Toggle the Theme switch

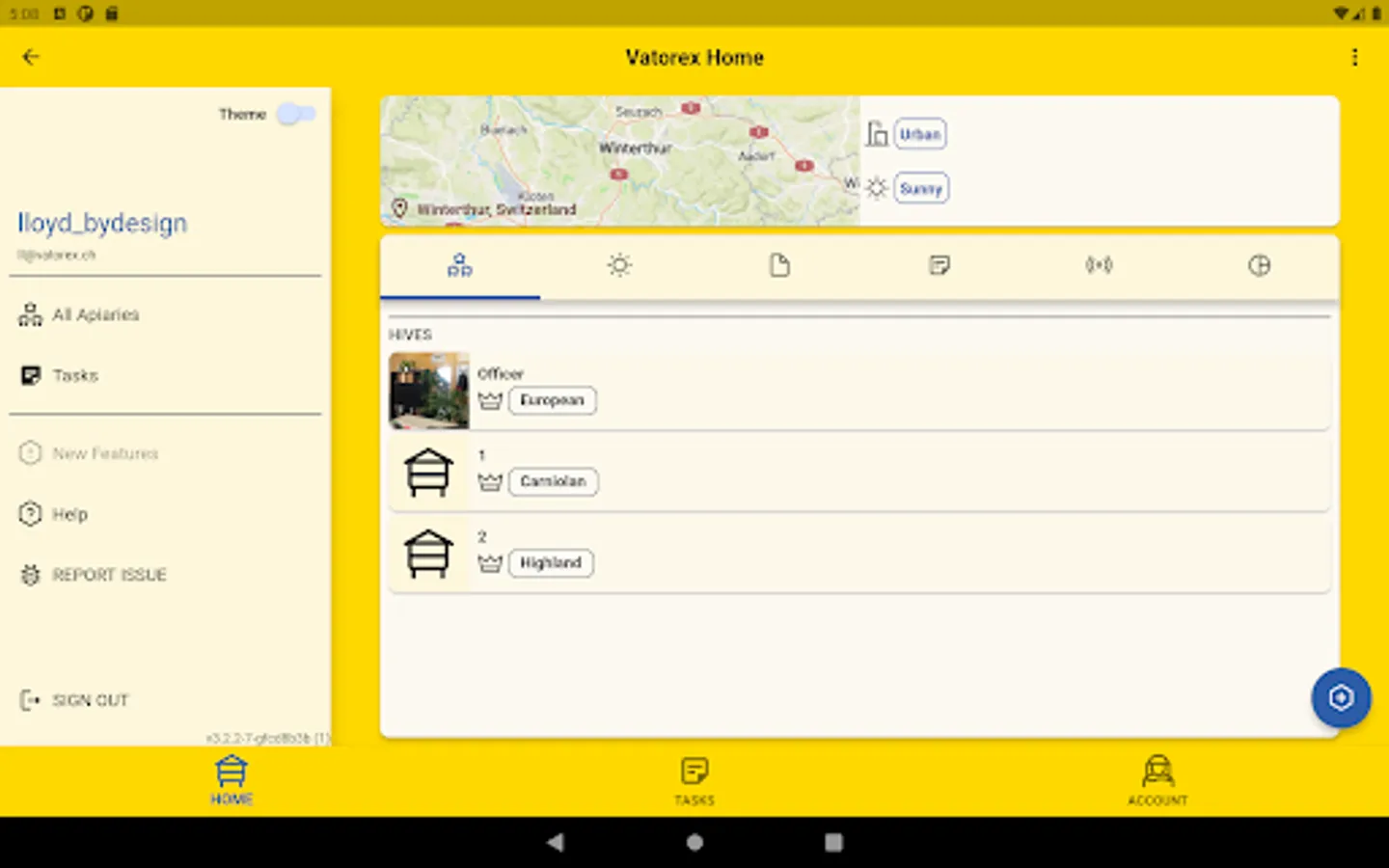pyautogui.click(x=295, y=114)
